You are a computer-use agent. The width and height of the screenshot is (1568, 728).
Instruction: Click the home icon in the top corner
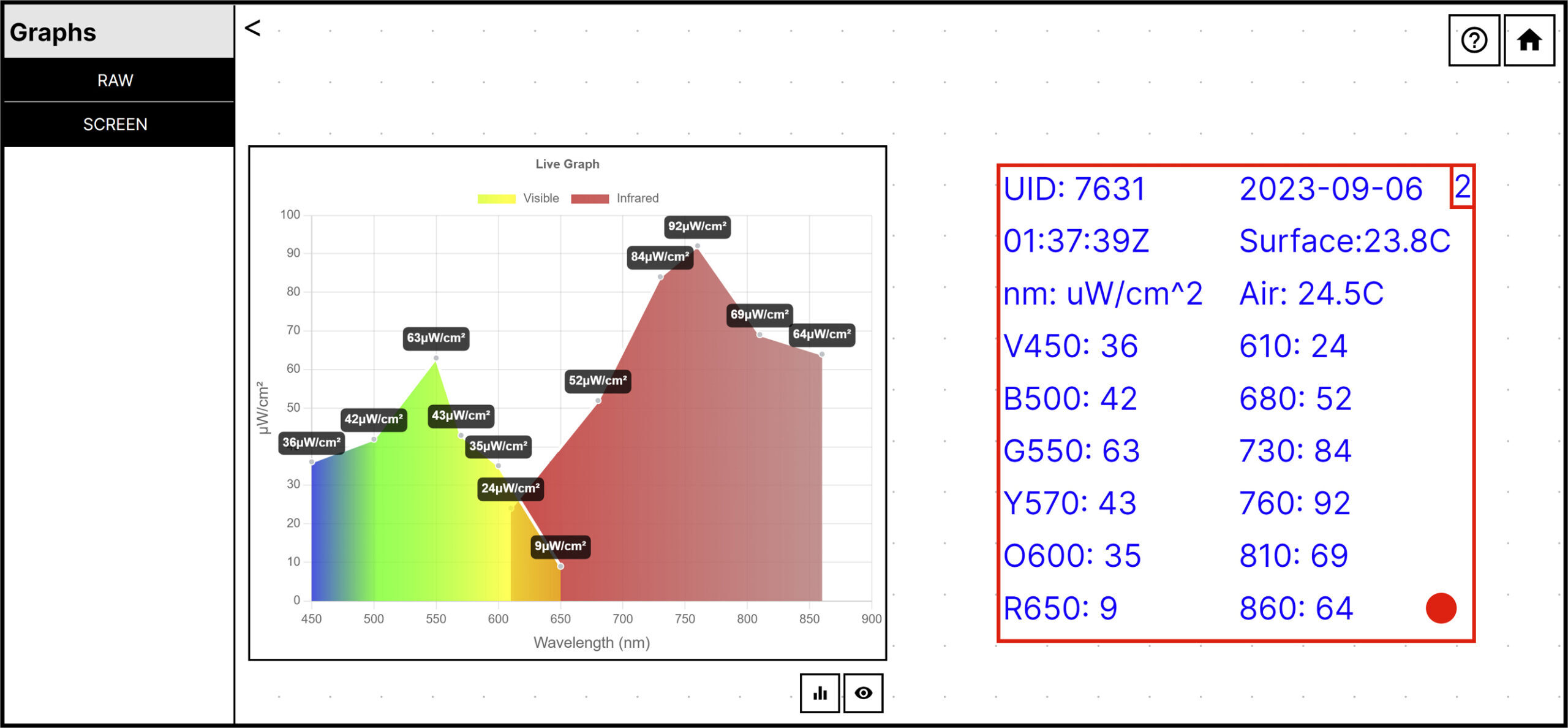(x=1529, y=39)
